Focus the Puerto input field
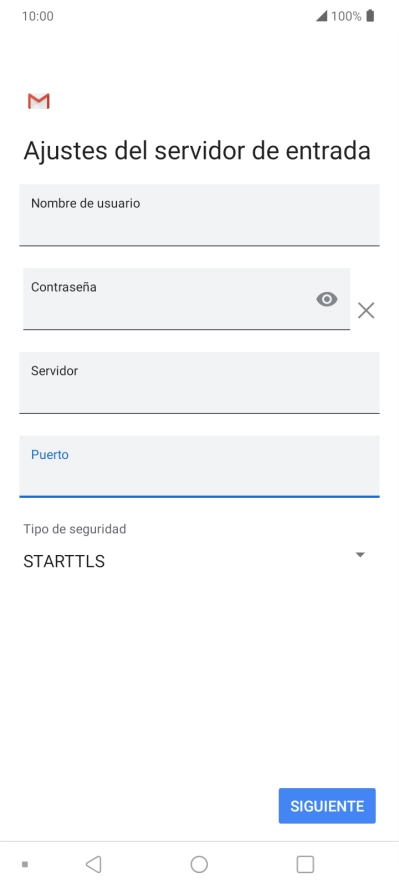Viewport: 399px width, 888px height. (x=199, y=467)
